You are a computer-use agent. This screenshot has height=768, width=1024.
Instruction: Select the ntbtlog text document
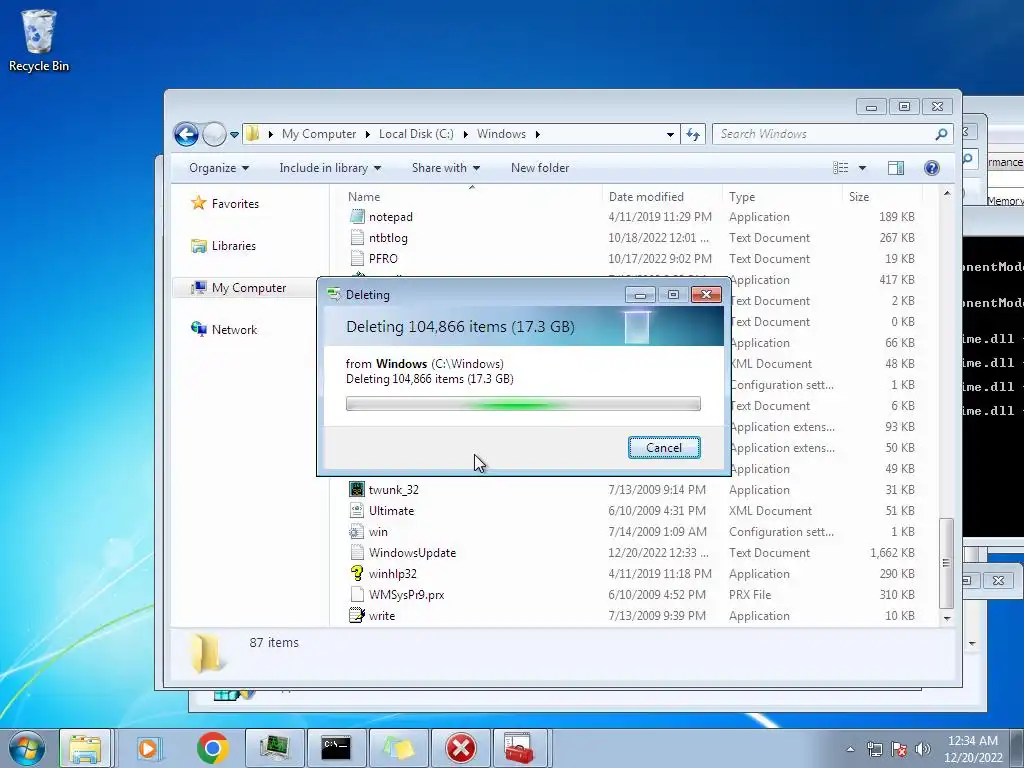388,238
